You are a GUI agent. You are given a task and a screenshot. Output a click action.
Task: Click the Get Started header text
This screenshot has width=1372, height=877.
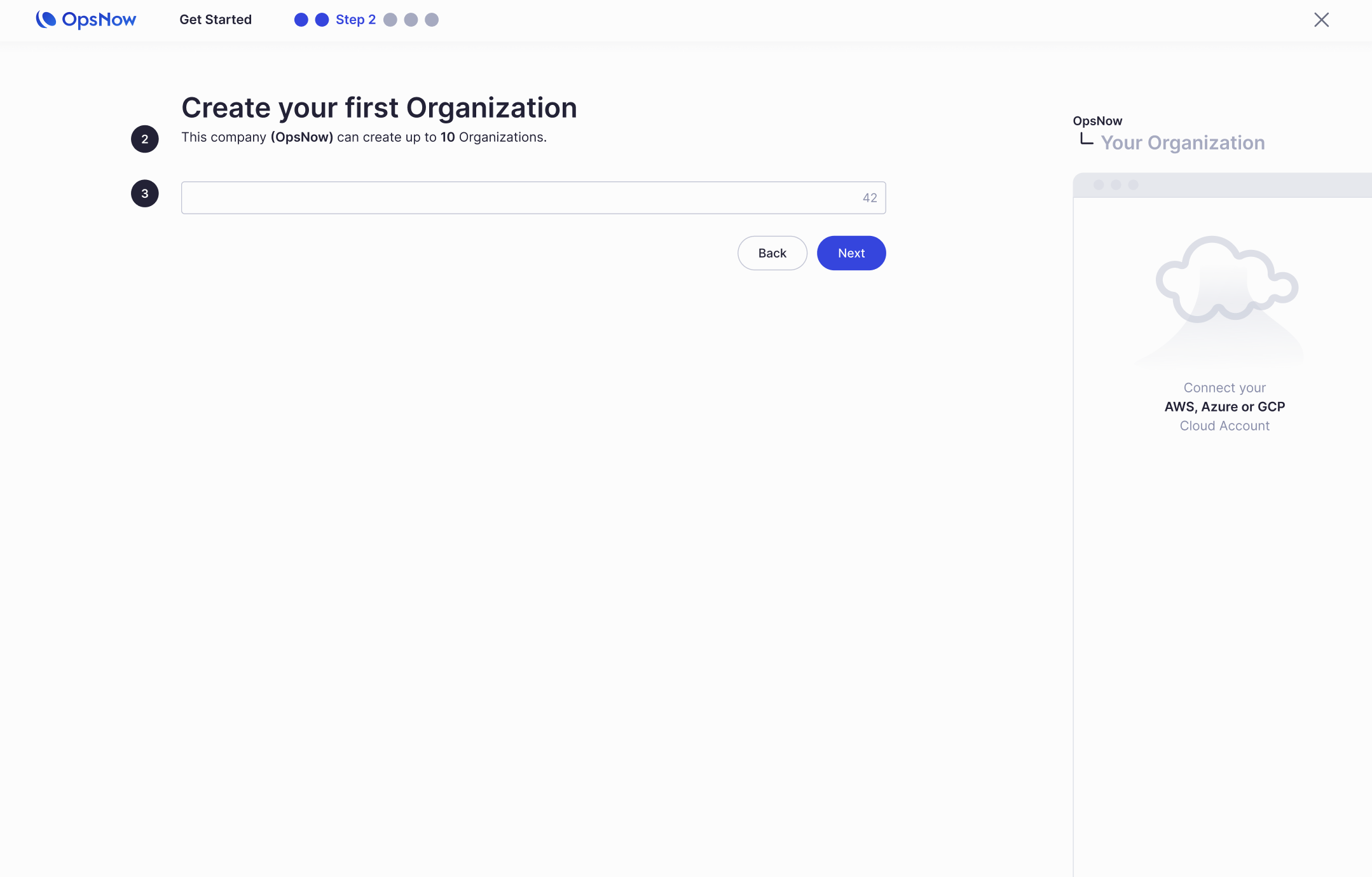click(216, 20)
